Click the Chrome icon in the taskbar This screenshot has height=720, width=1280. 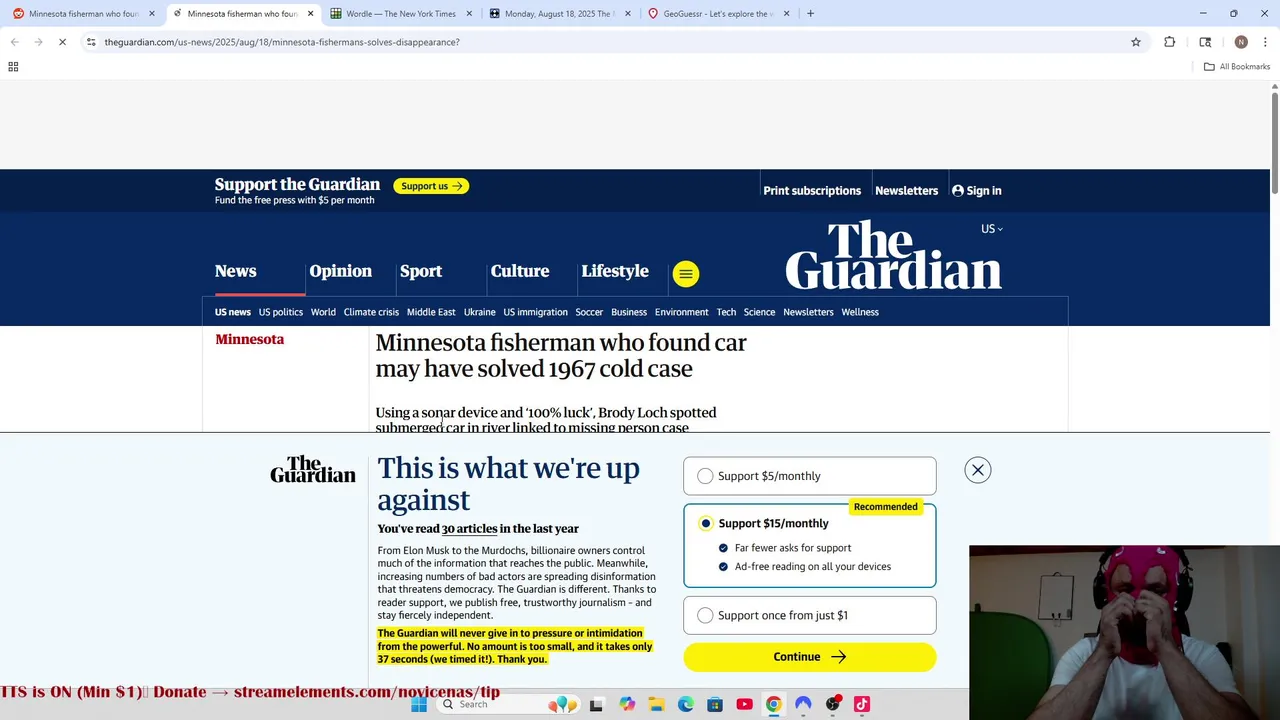coord(774,704)
